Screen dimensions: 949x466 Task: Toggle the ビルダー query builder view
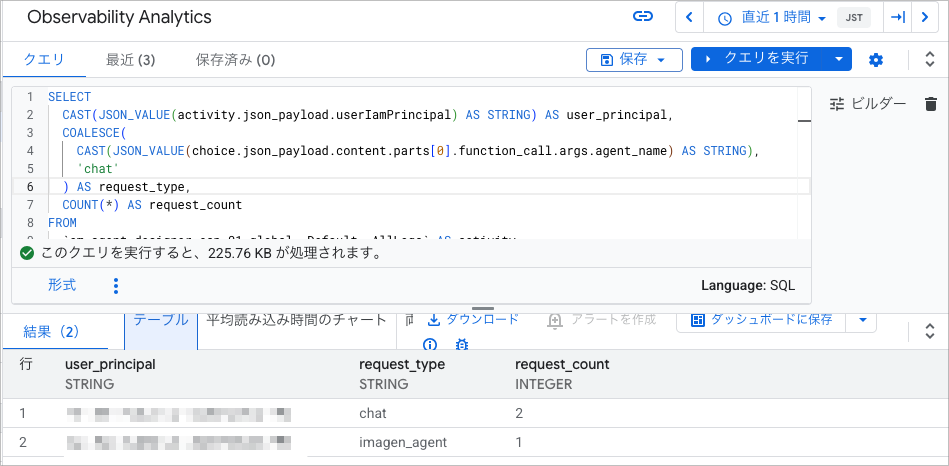click(868, 104)
